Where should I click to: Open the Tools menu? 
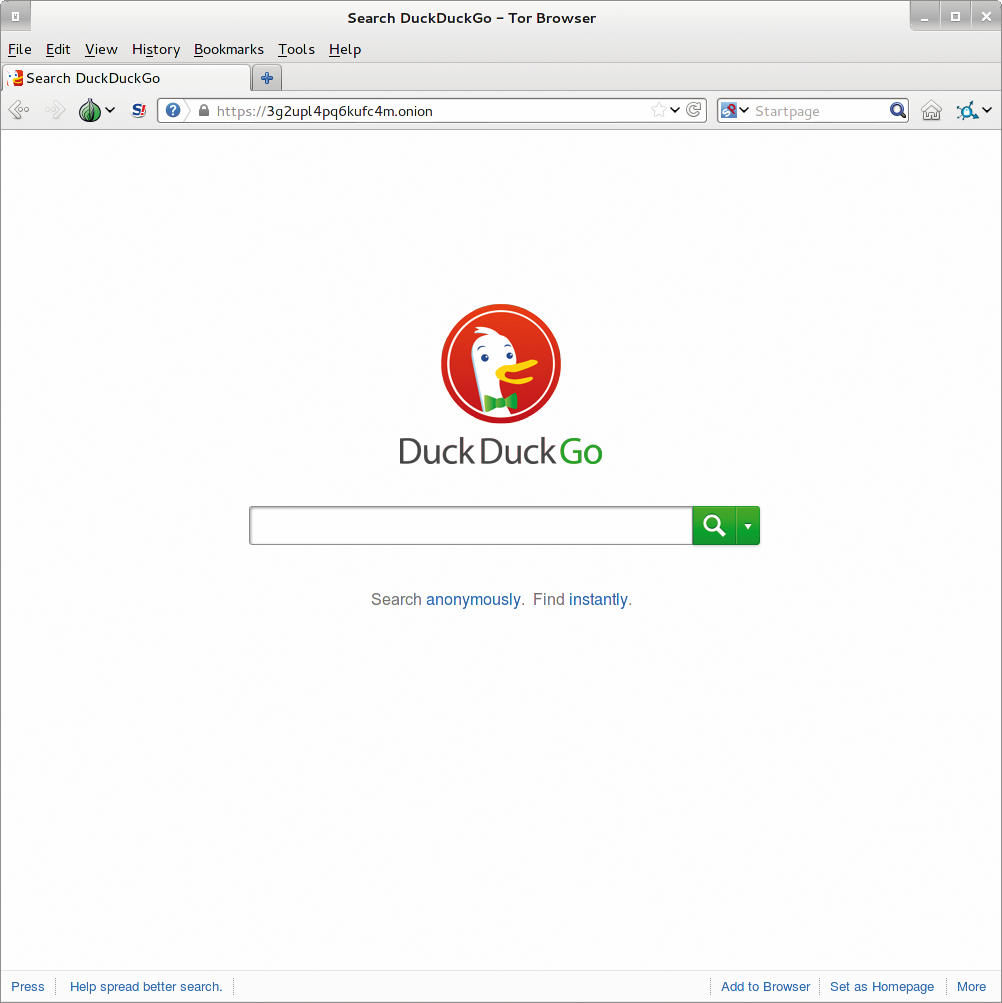click(296, 49)
